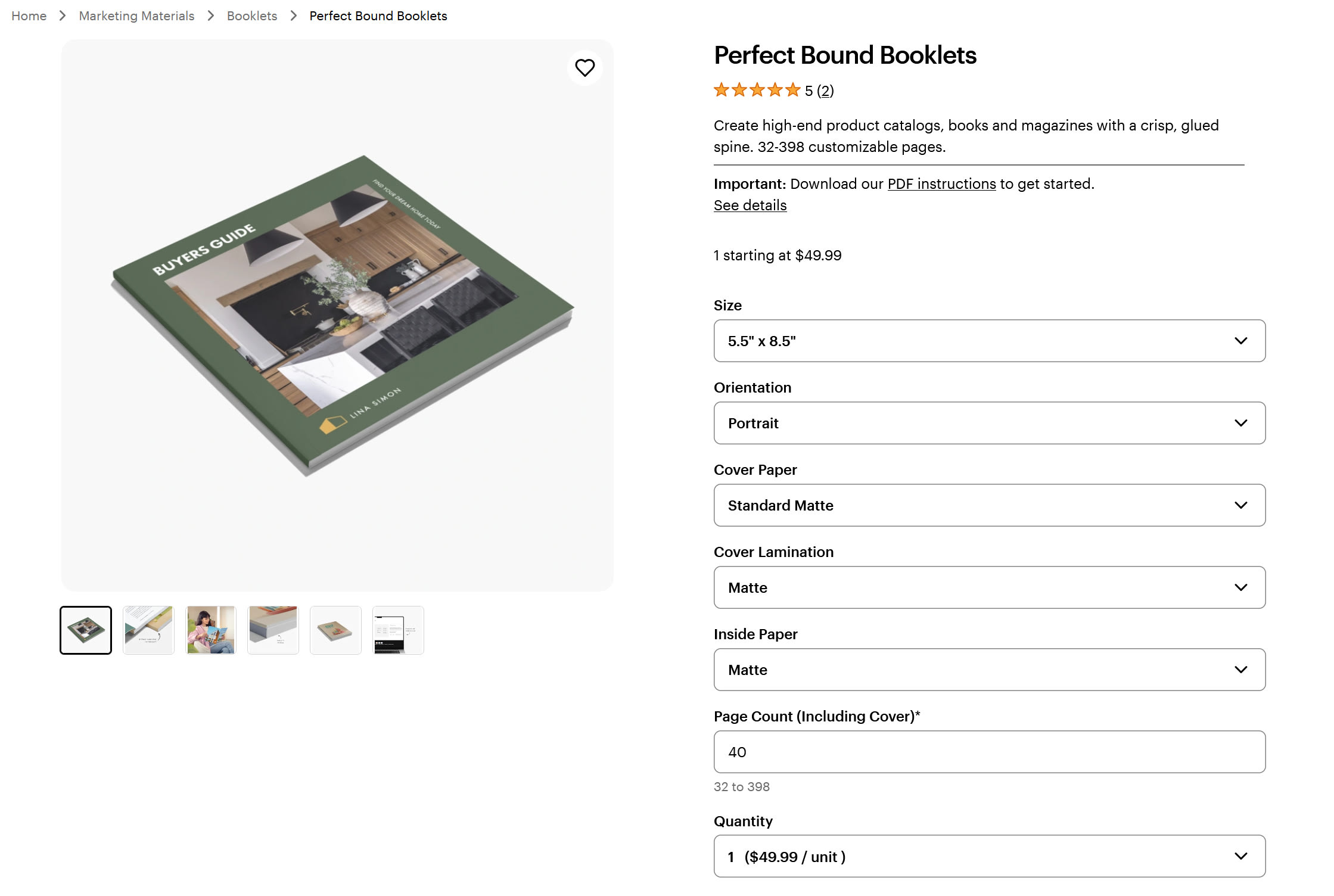Open the PDF instructions link

941,183
